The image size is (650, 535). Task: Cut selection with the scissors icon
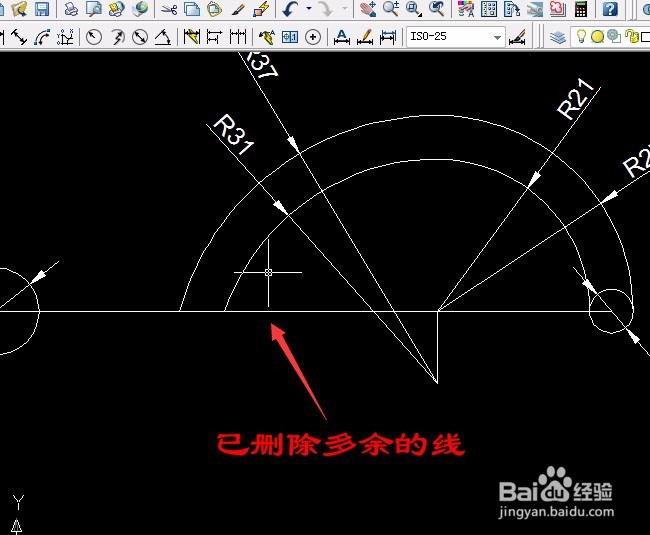point(169,8)
